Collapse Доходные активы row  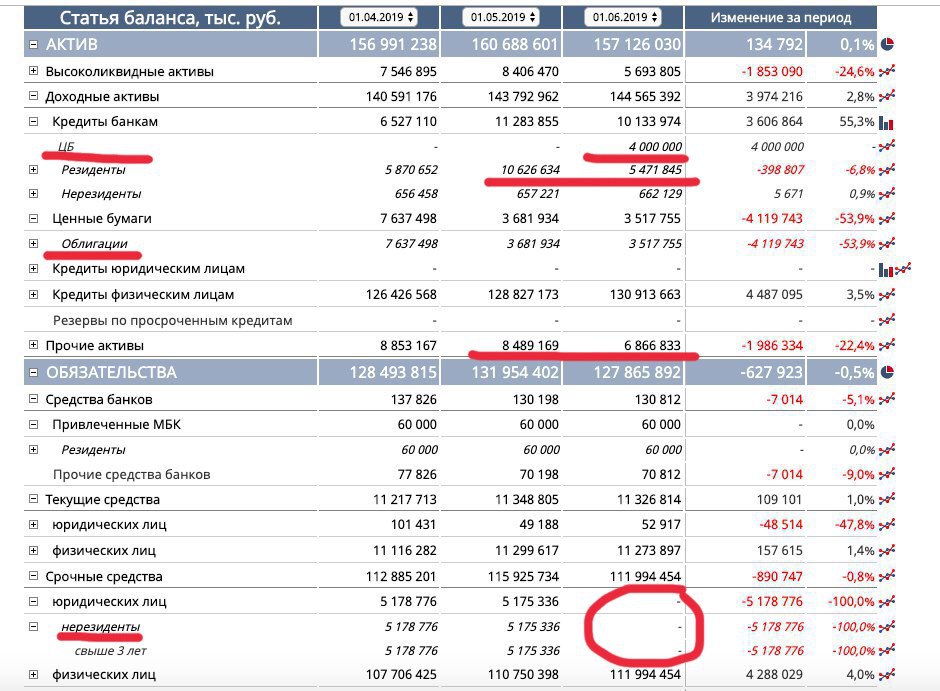pyautogui.click(x=34, y=96)
